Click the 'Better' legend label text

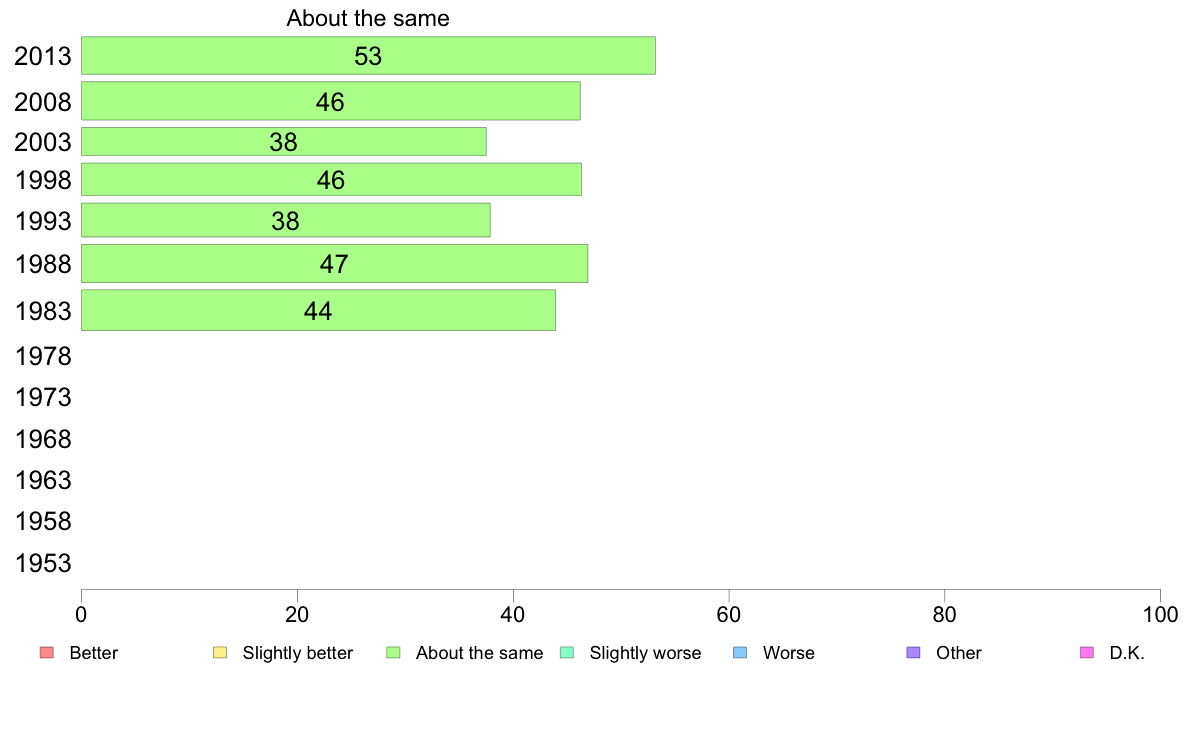click(94, 653)
